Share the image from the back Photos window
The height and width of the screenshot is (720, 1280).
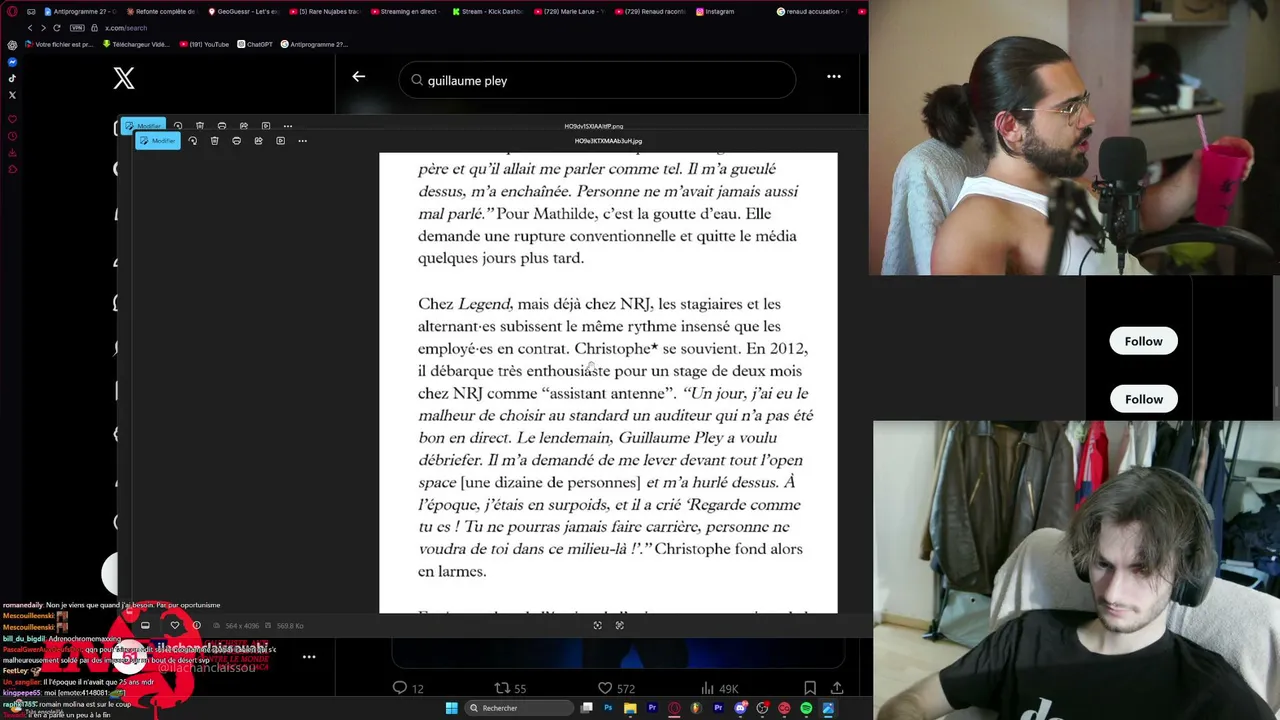pos(244,126)
